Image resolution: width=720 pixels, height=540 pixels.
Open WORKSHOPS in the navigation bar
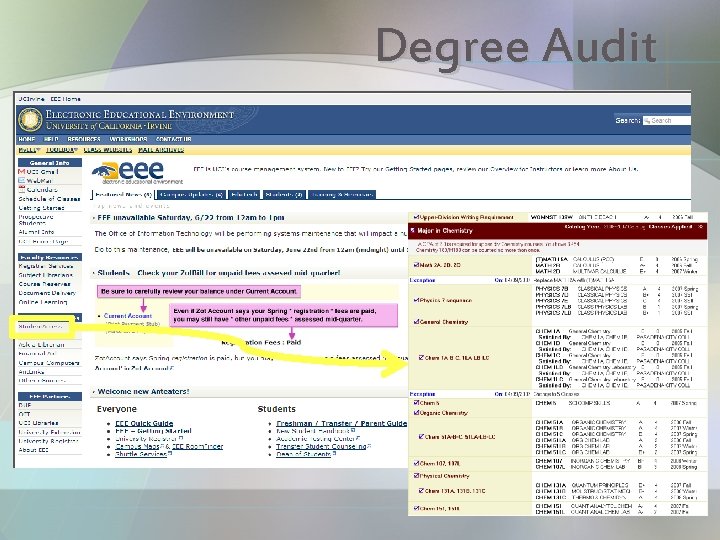click(128, 139)
